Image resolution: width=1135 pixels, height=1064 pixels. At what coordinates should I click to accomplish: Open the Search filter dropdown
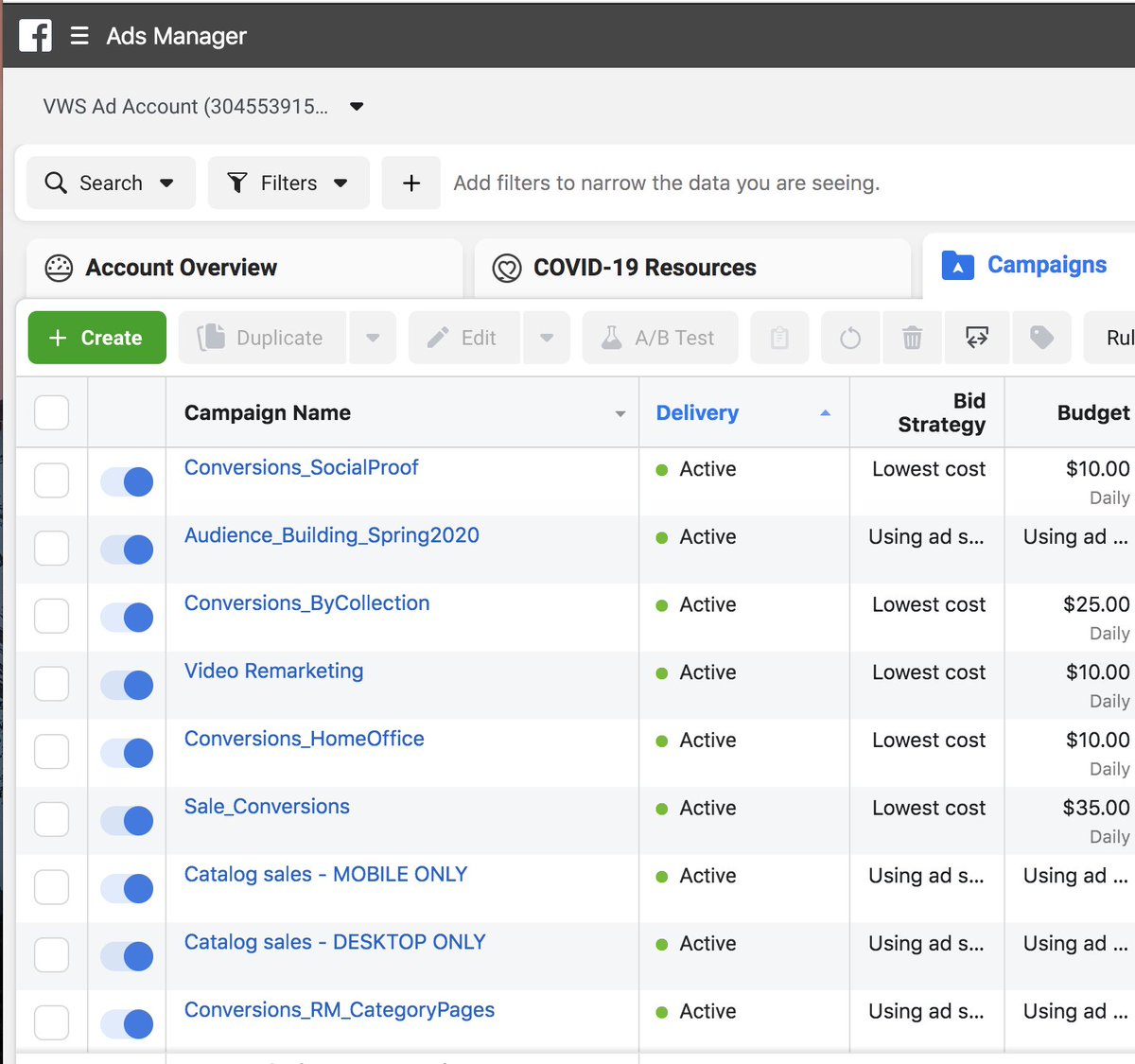click(x=111, y=183)
